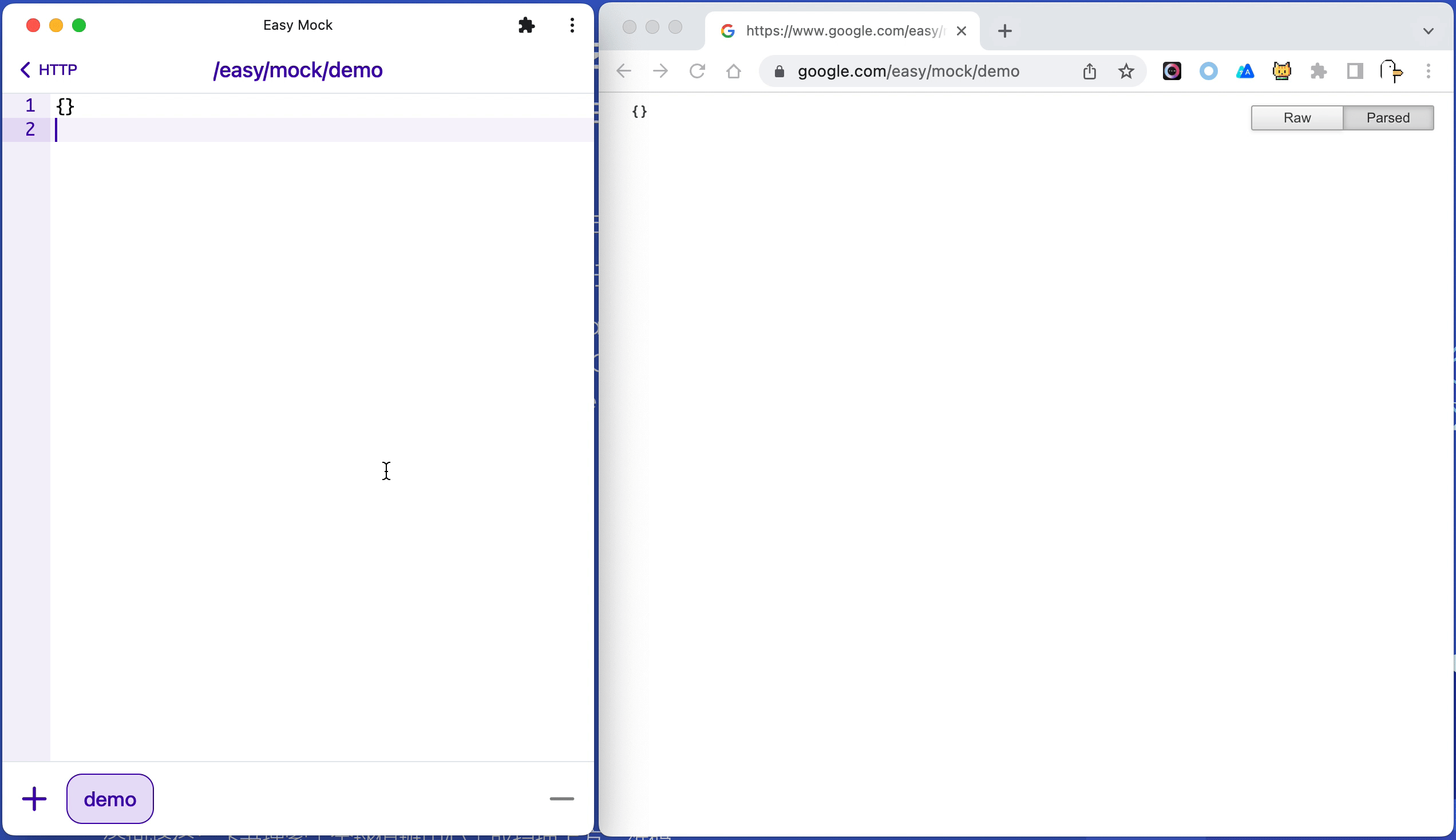This screenshot has width=1456, height=840.
Task: Switch the JSON view to Parsed
Action: click(x=1387, y=118)
